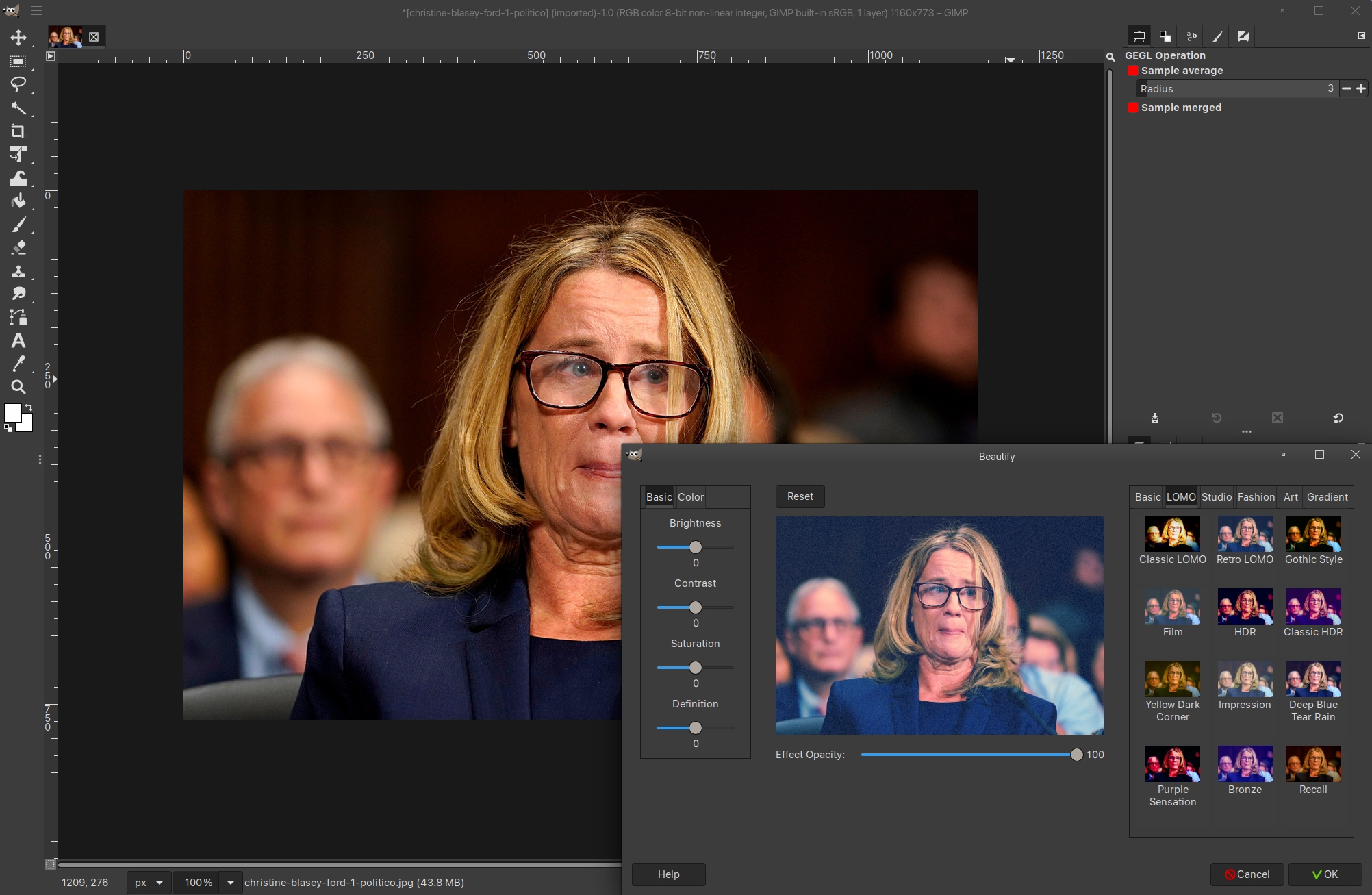Apply the Film effect
The image size is (1372, 895).
(1173, 614)
